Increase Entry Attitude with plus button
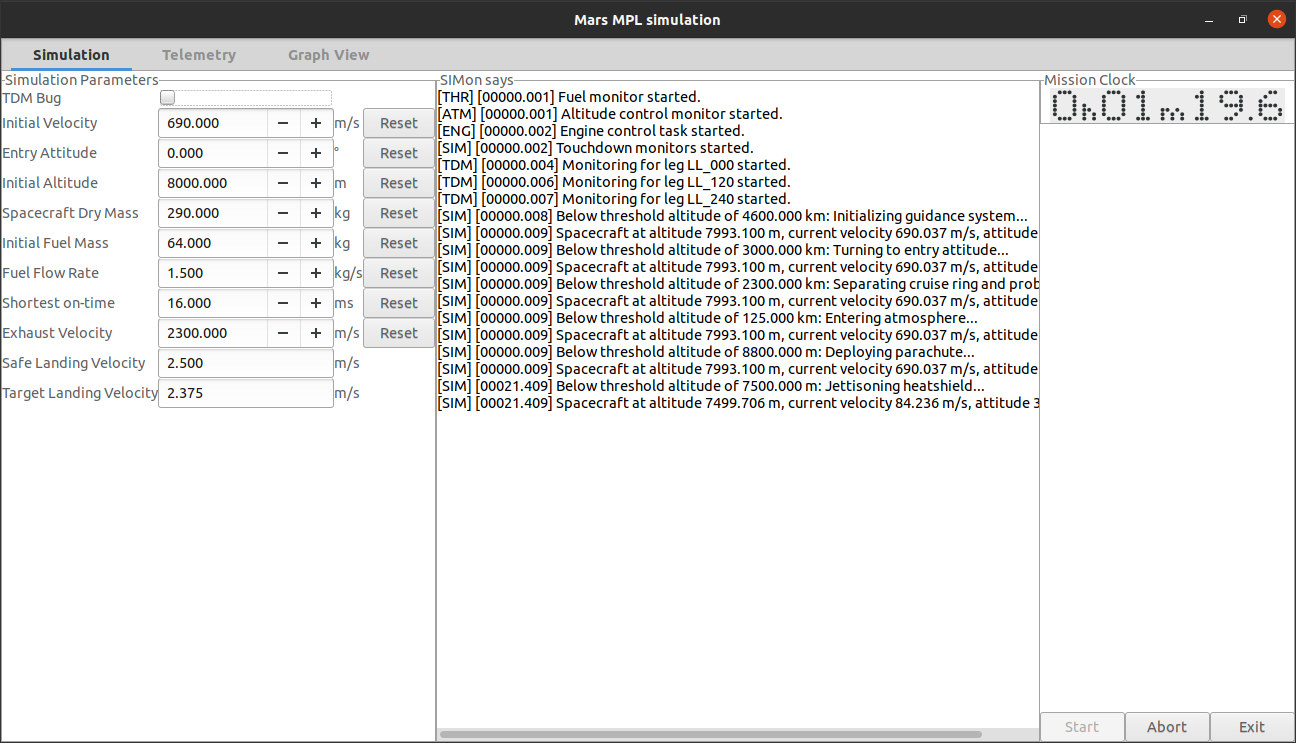Viewport: 1296px width, 743px height. (x=316, y=153)
